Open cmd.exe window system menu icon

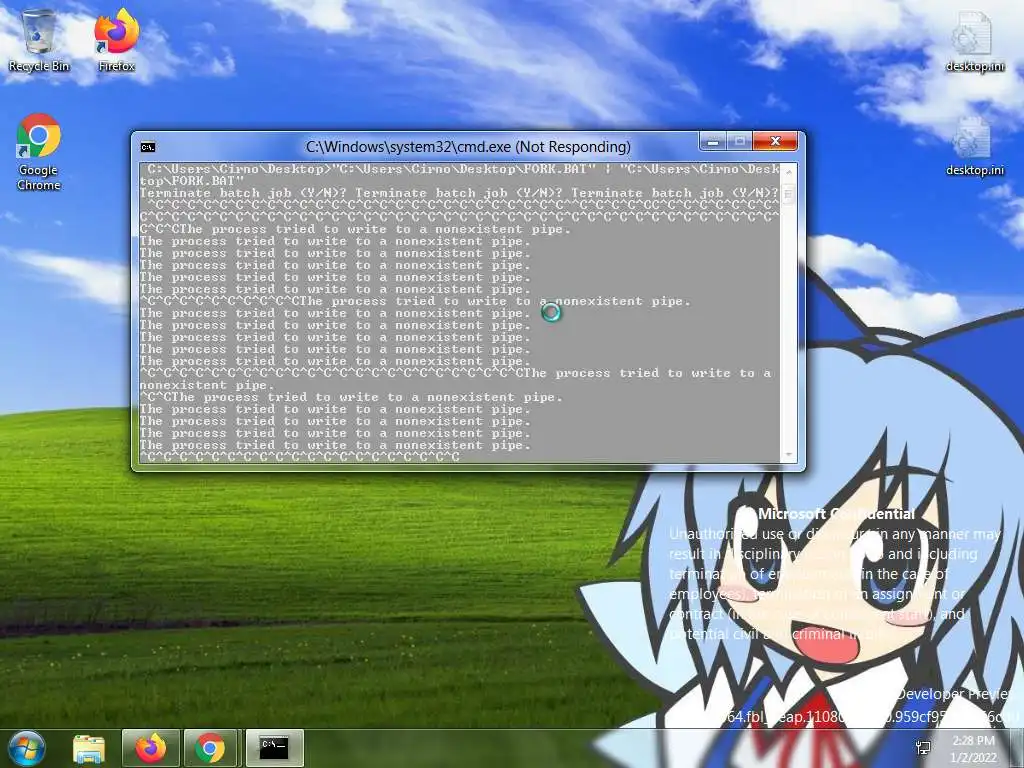[148, 147]
